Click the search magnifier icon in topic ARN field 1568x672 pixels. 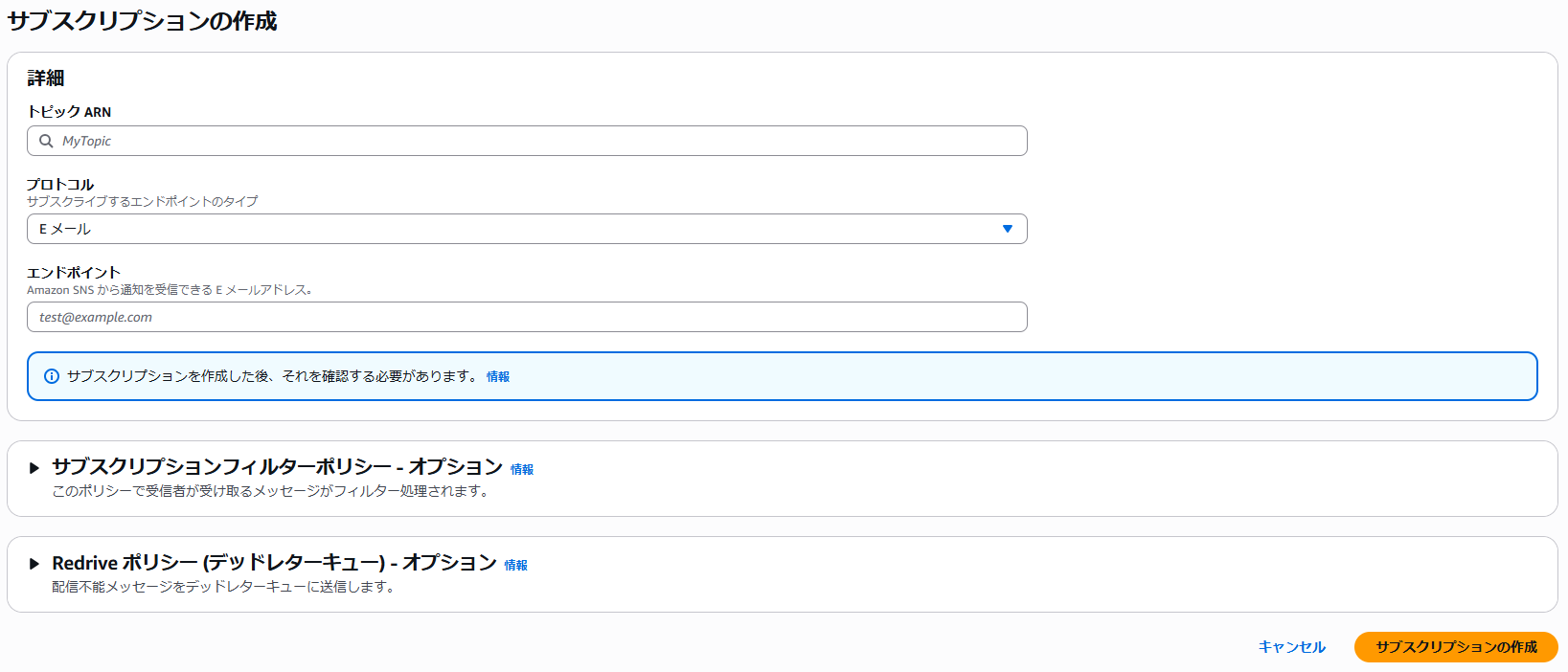point(46,141)
